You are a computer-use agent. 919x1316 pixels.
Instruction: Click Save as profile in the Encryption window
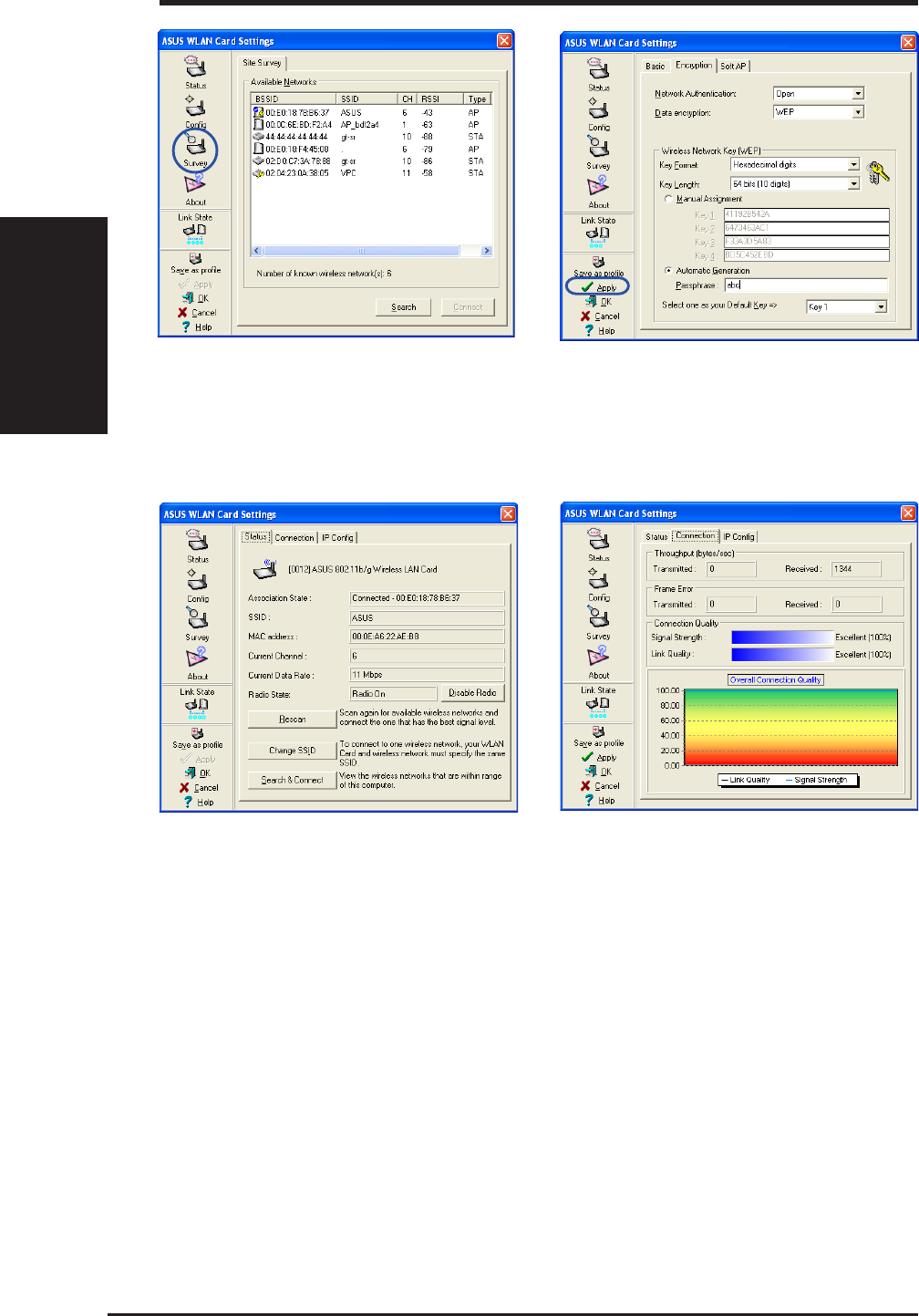(x=598, y=266)
